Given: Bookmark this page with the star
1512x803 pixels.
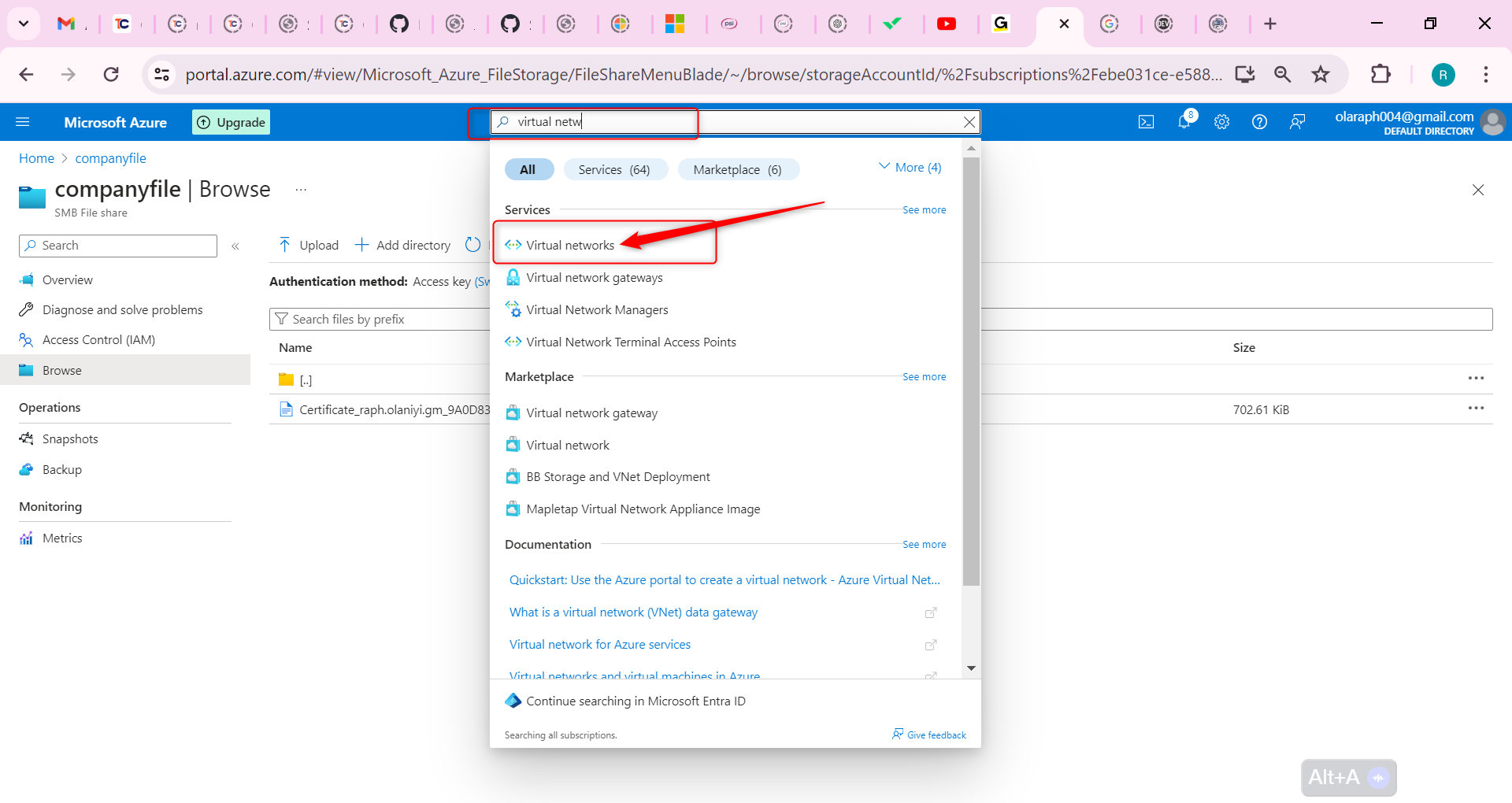Looking at the screenshot, I should pyautogui.click(x=1321, y=74).
